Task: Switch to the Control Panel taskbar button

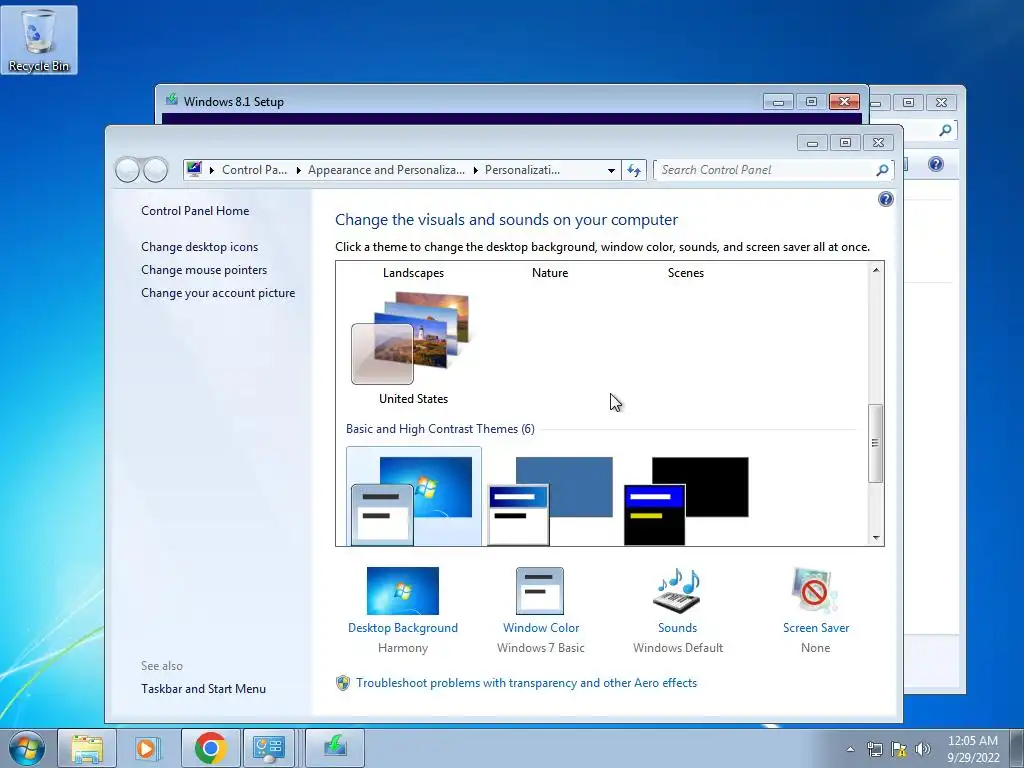Action: (x=269, y=748)
